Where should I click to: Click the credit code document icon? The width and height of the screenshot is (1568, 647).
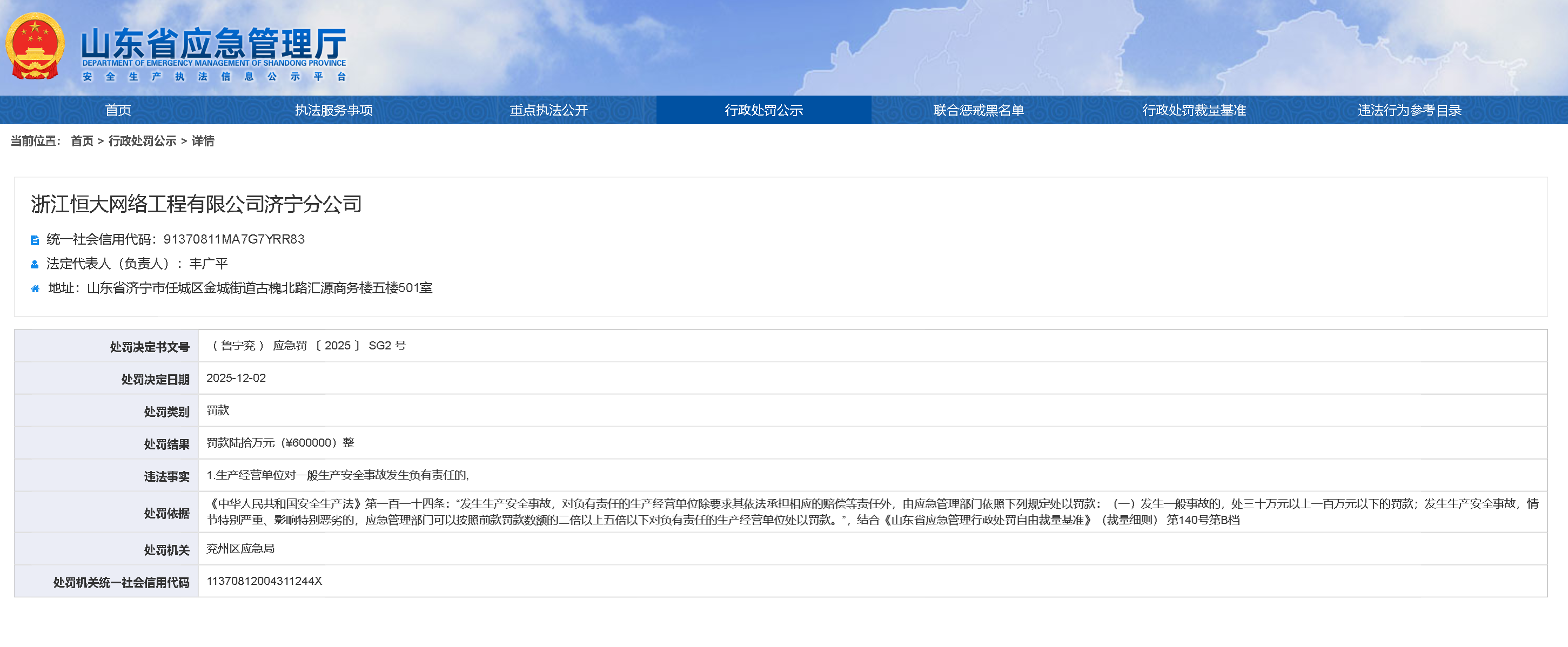(35, 240)
